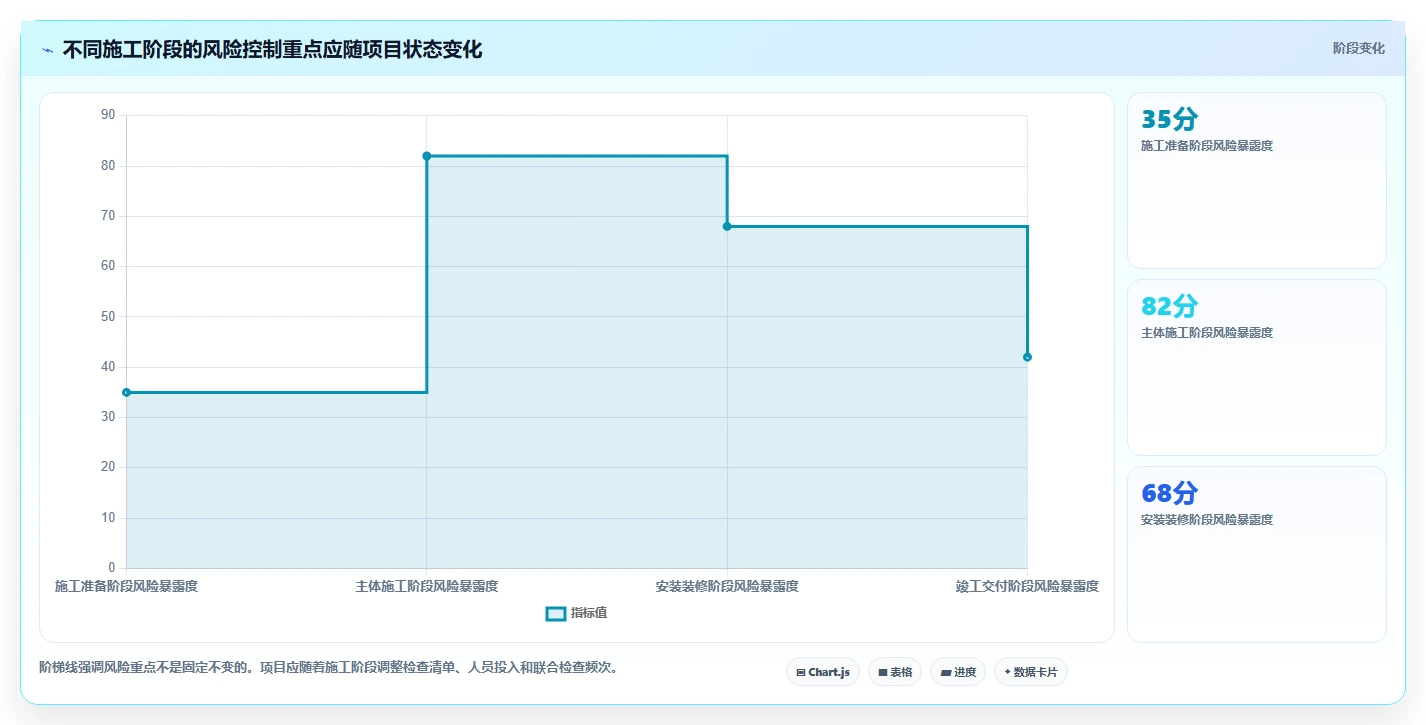This screenshot has width=1426, height=725.
Task: Click the data point at value 35
Action: coord(126,392)
